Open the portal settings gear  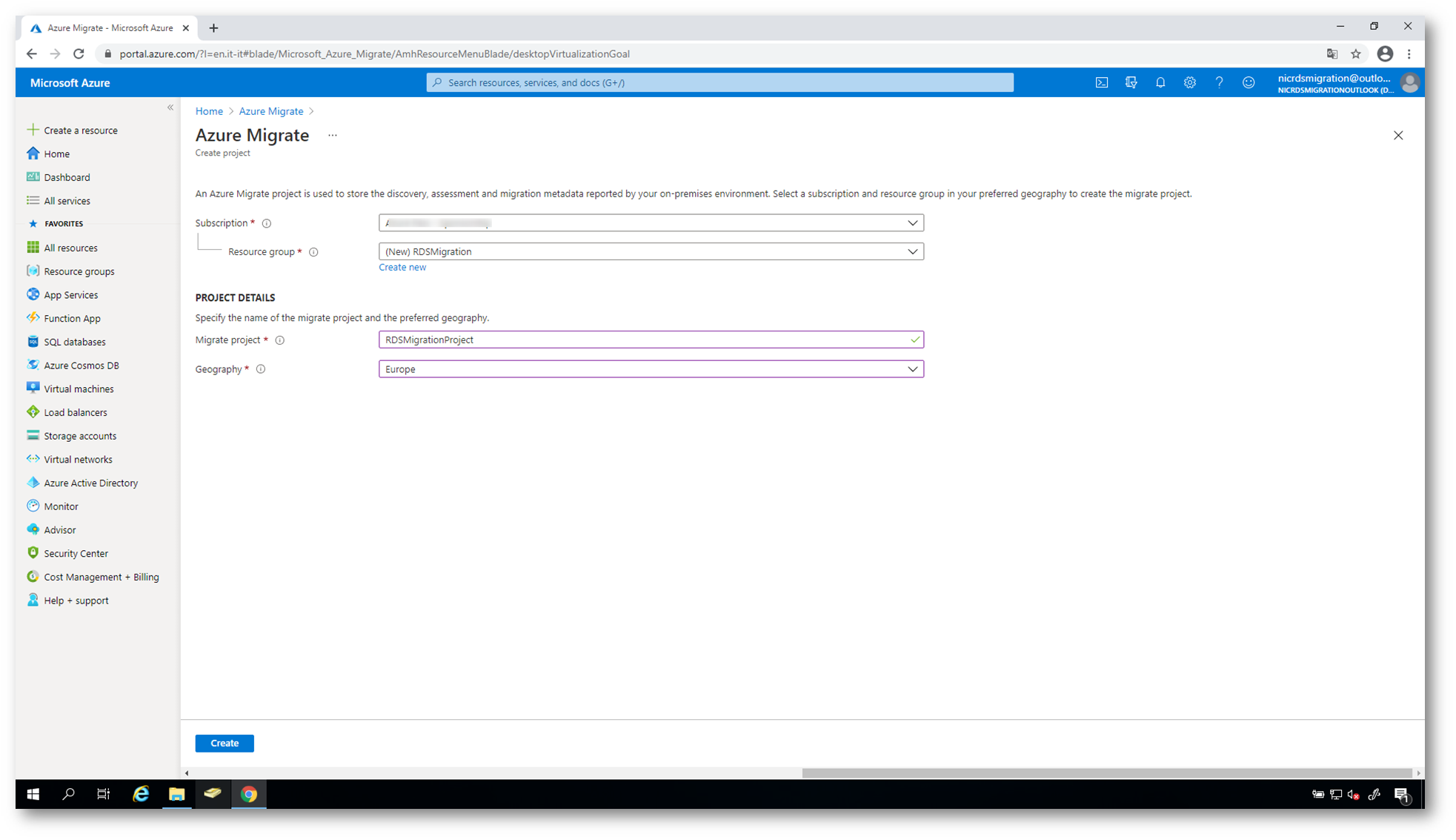tap(1189, 82)
